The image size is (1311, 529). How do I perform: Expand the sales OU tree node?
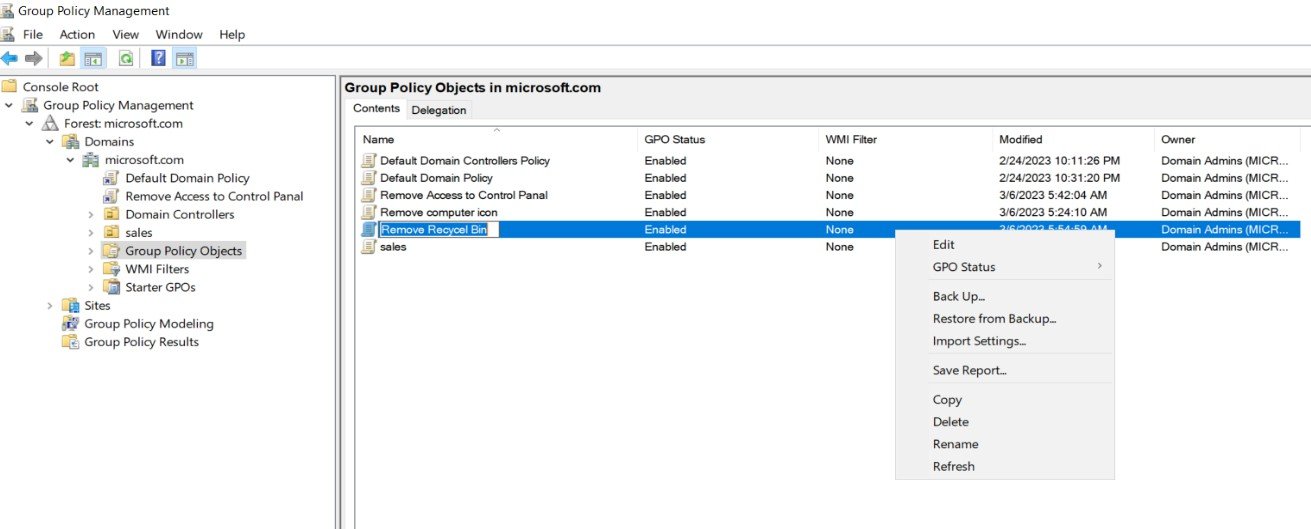tap(91, 232)
